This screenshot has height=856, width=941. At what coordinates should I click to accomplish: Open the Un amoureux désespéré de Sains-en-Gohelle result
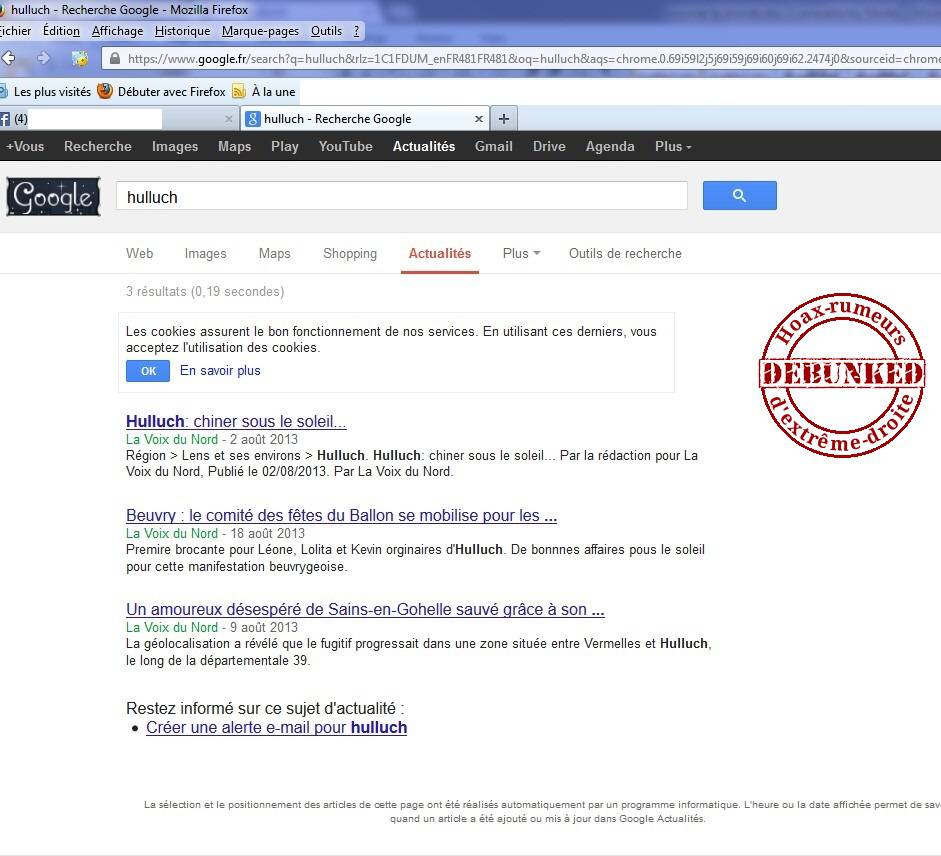pyautogui.click(x=365, y=609)
